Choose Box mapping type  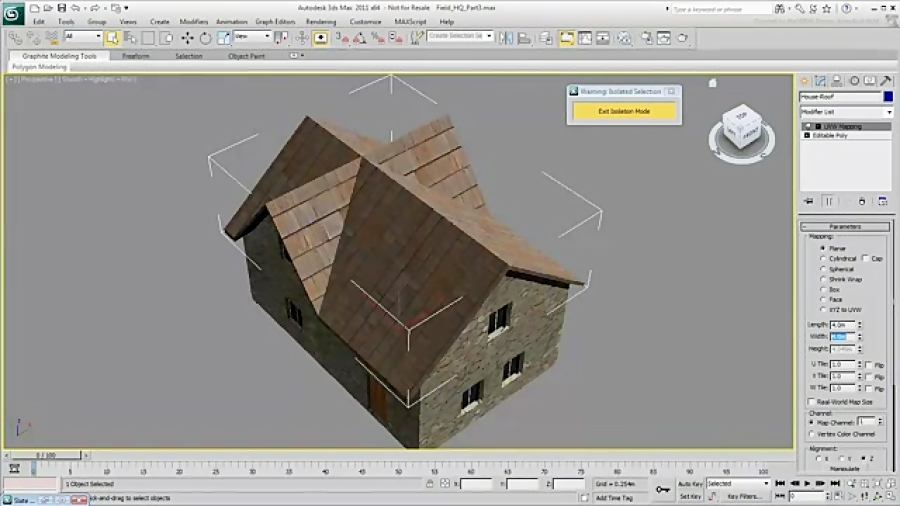click(823, 289)
